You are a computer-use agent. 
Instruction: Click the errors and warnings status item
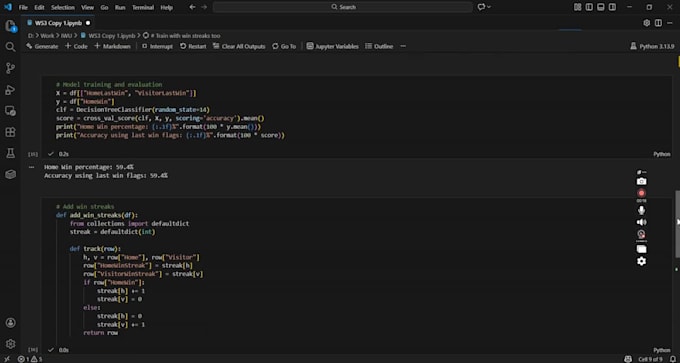click(x=30, y=359)
